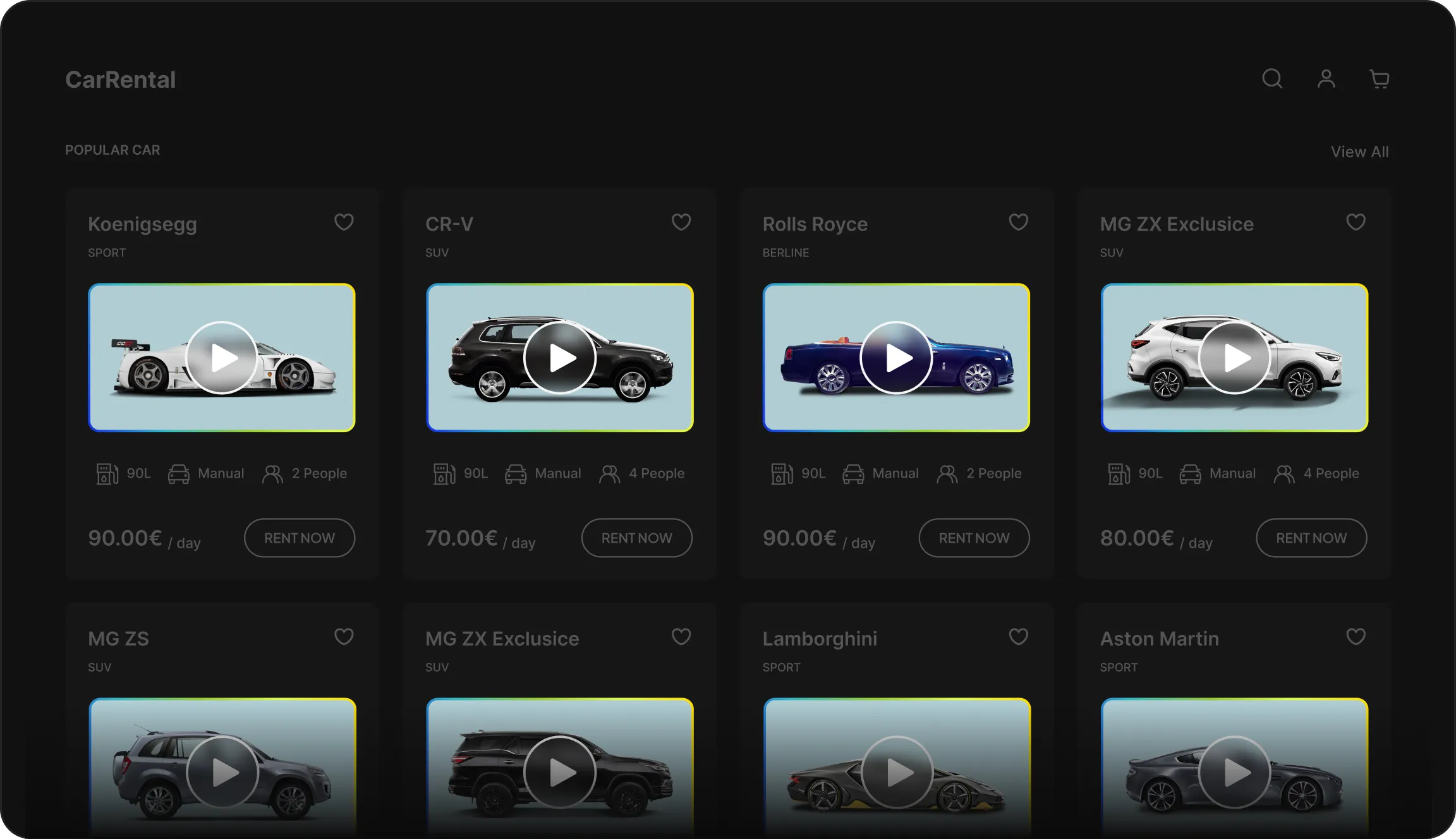This screenshot has width=1456, height=839.
Task: Rent the Rolls Royce with RENT NOW
Action: click(x=974, y=538)
